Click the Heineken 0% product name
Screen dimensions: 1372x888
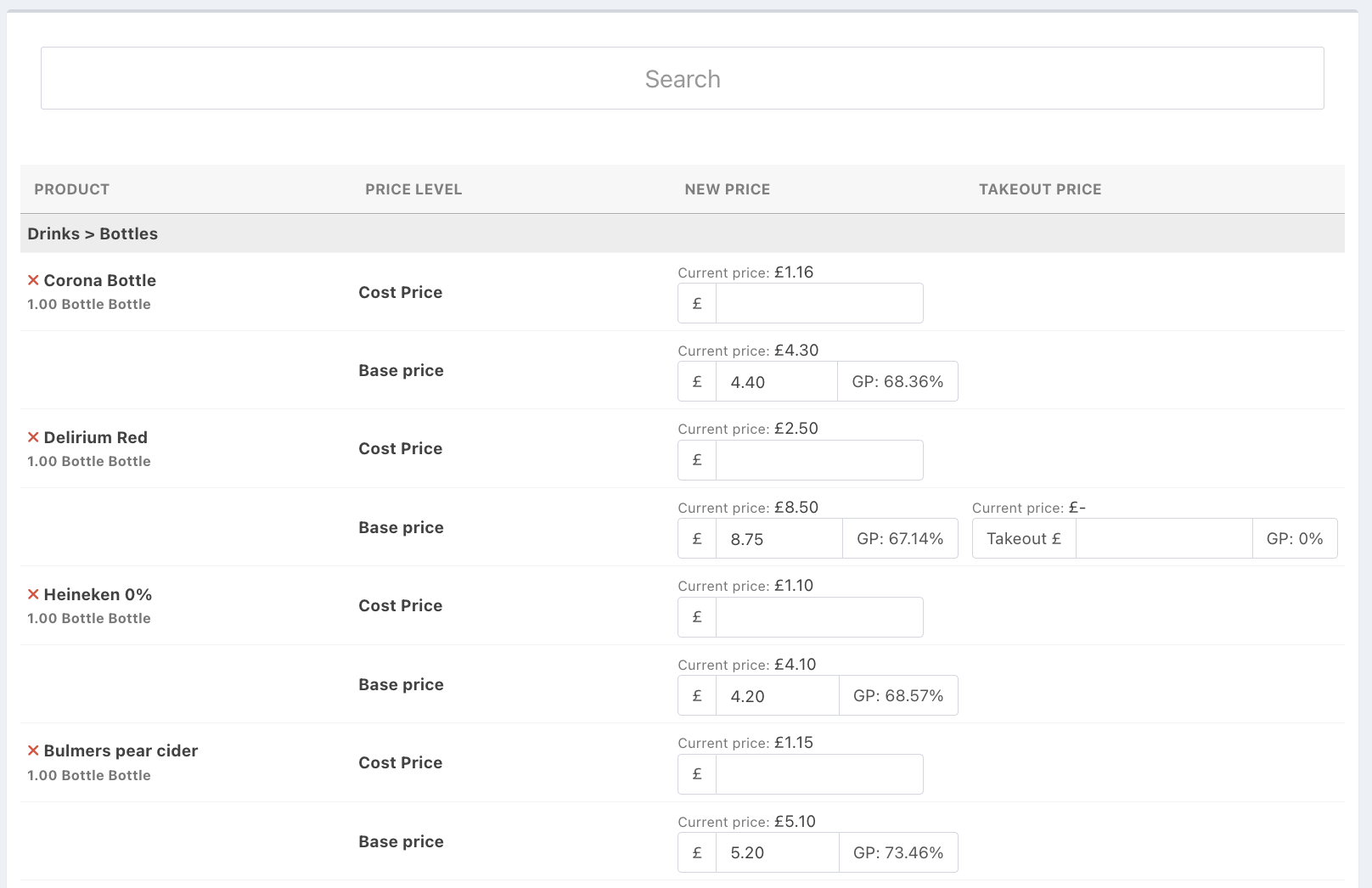[98, 594]
